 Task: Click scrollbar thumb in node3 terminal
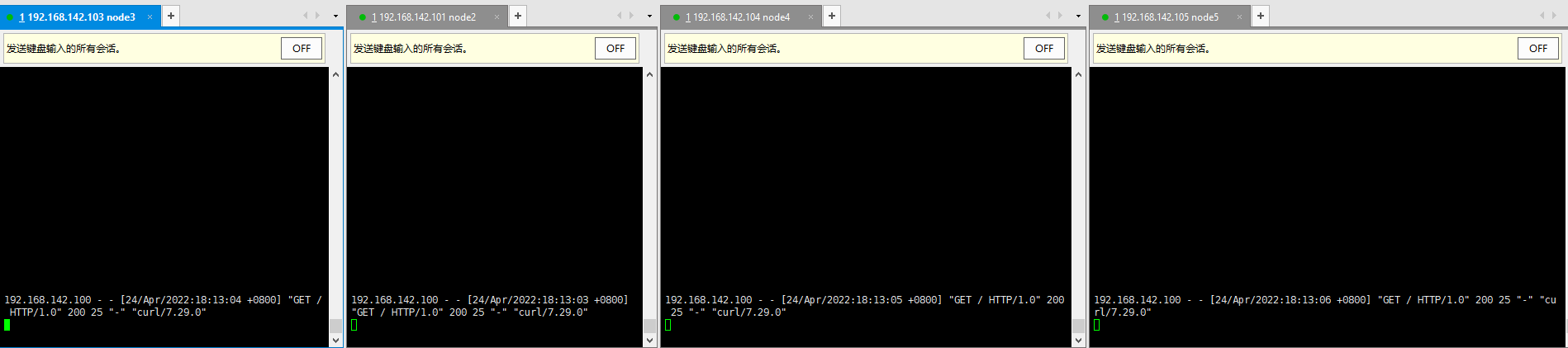[x=335, y=326]
